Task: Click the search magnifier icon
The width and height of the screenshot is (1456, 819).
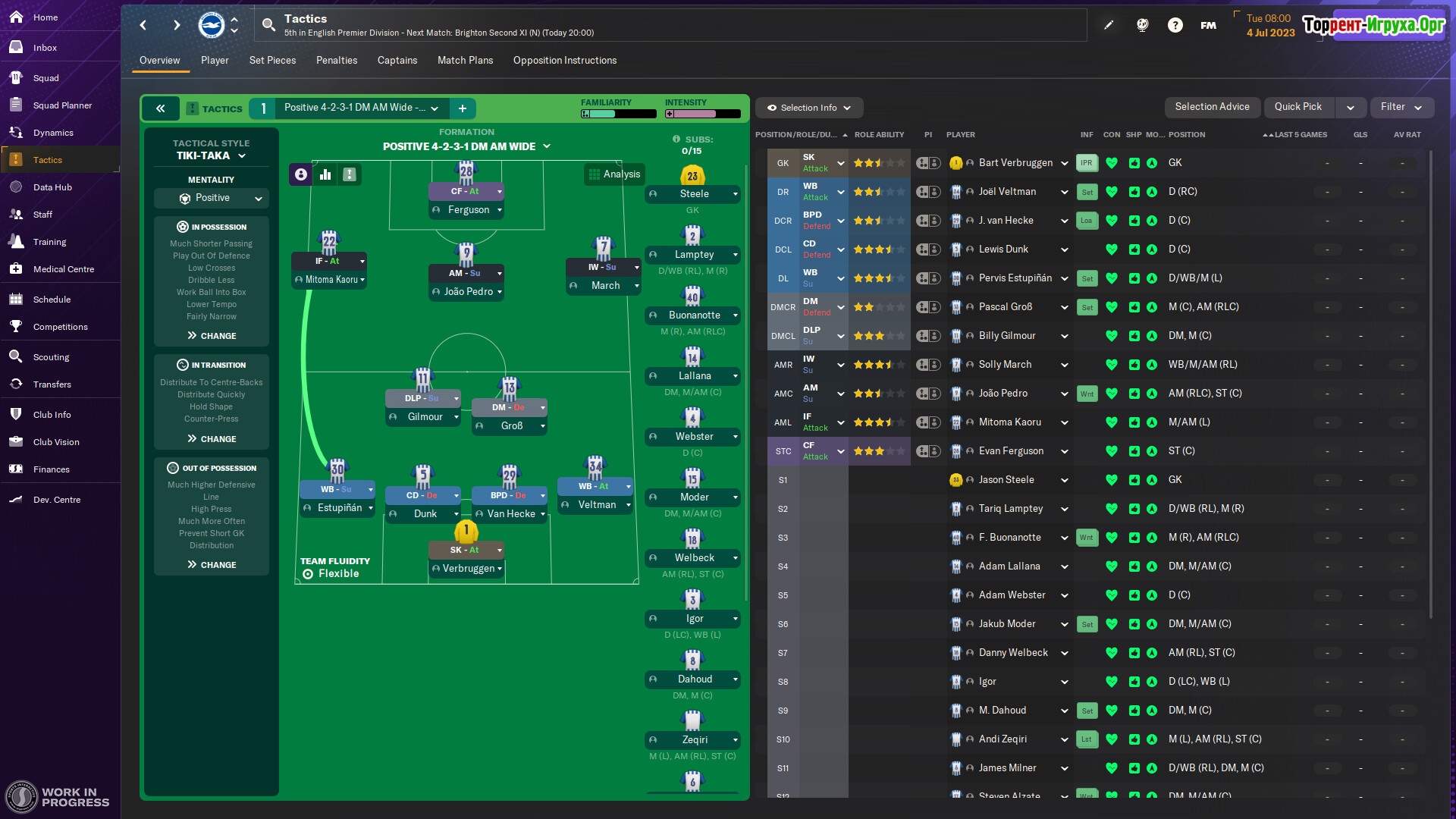Action: coord(268,25)
